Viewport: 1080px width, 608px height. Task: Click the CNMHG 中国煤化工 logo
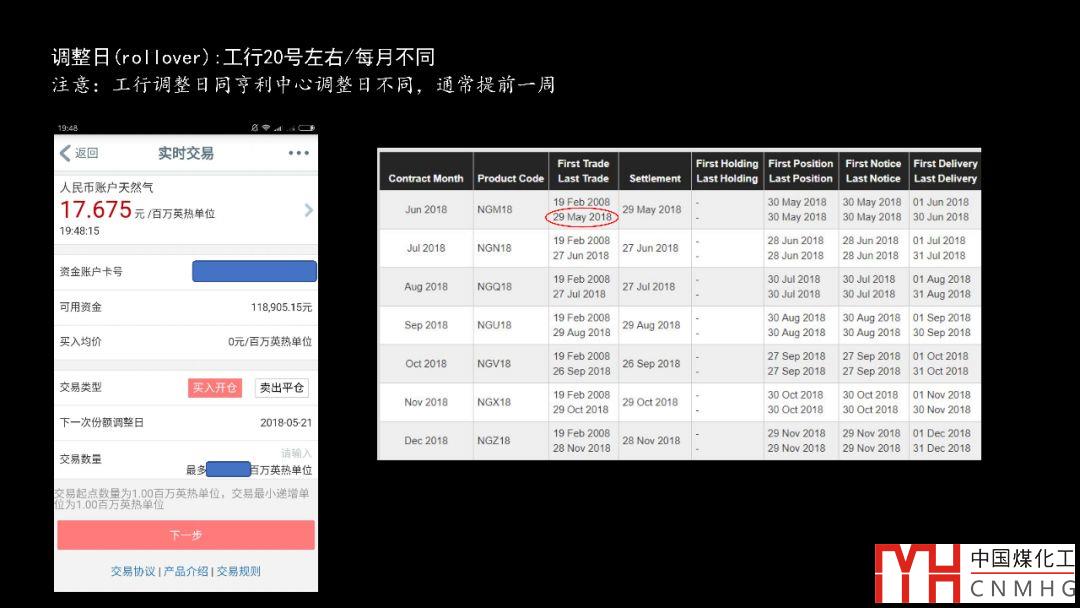(975, 573)
